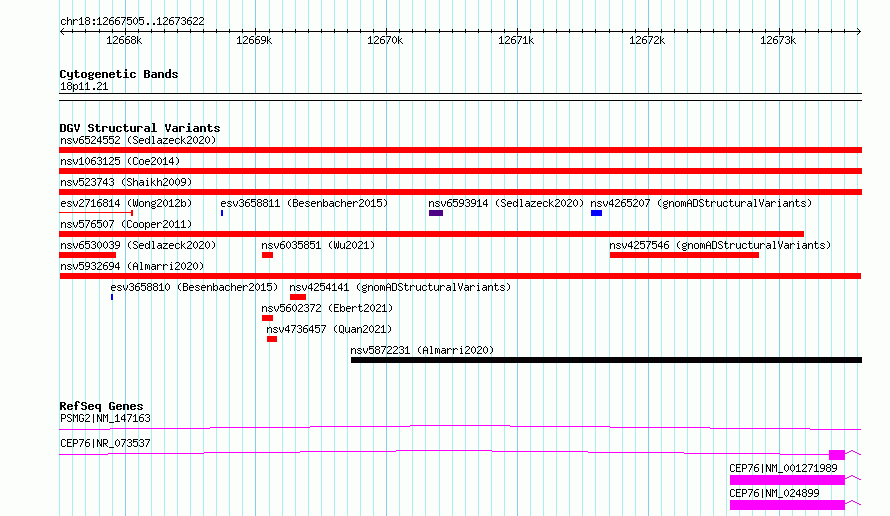890x516 pixels.
Task: Click ruler position 12668k
Action: pyautogui.click(x=124, y=40)
